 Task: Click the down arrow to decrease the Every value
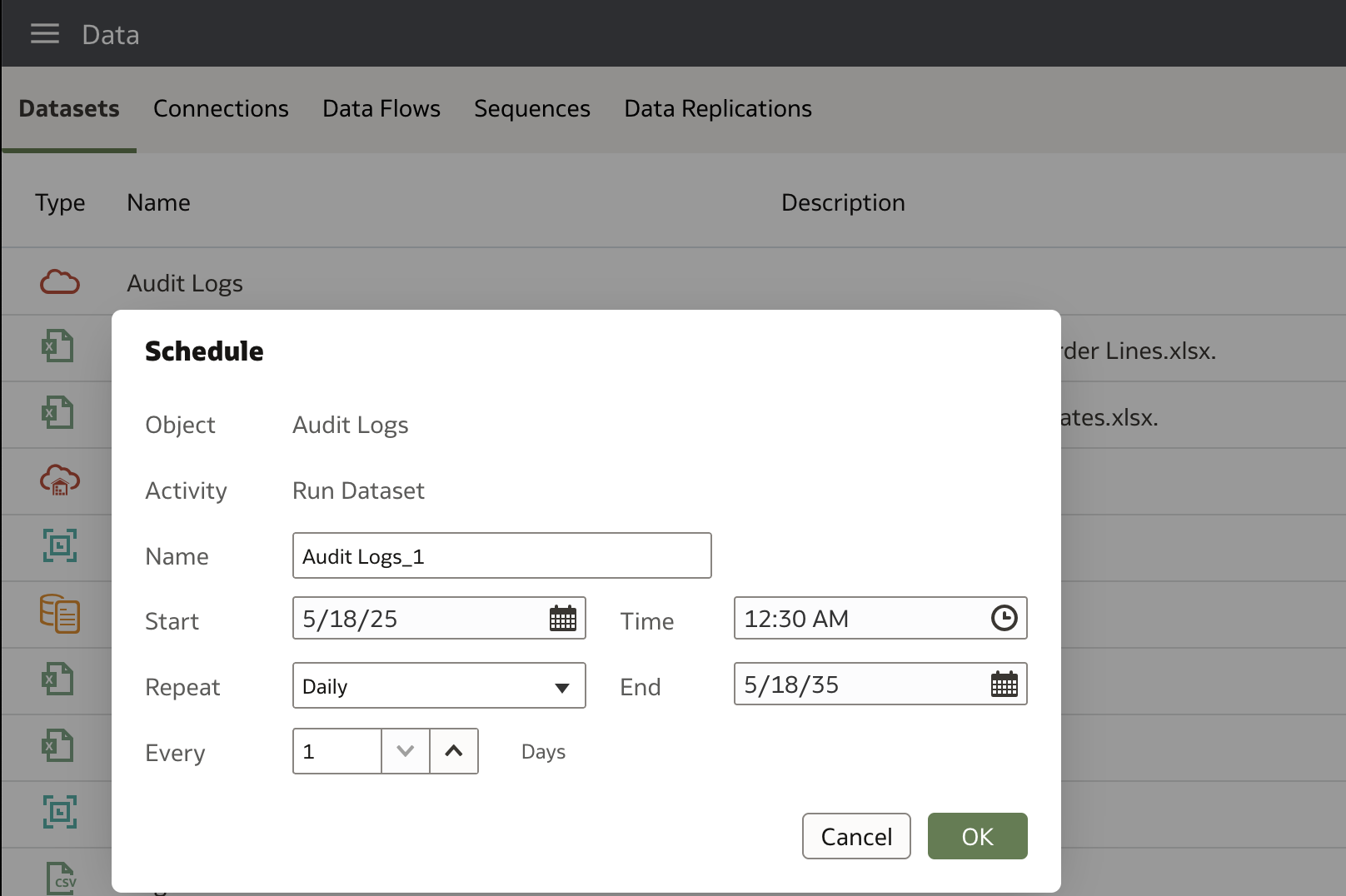coord(406,751)
